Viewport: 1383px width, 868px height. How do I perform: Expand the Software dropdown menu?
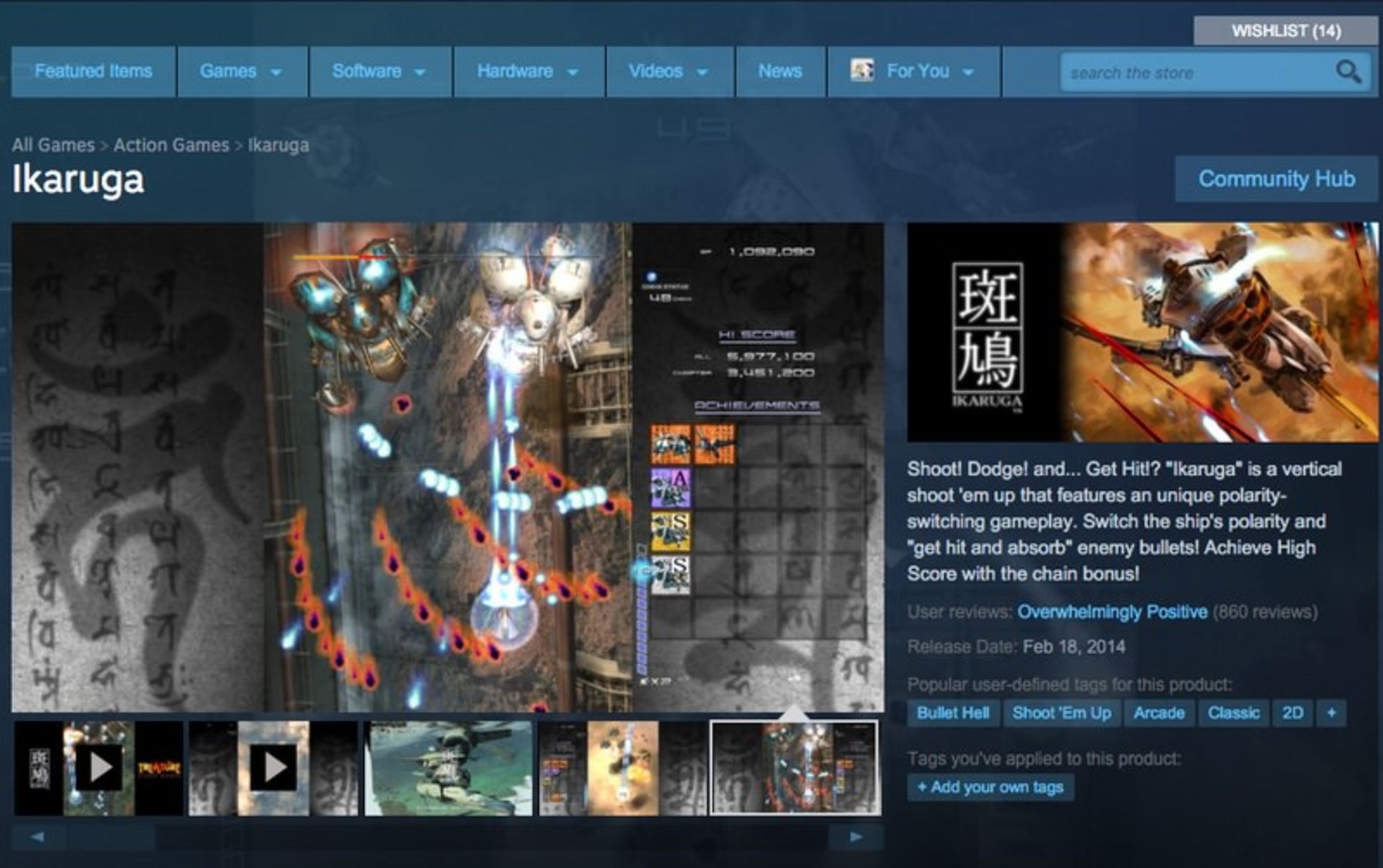pos(380,71)
